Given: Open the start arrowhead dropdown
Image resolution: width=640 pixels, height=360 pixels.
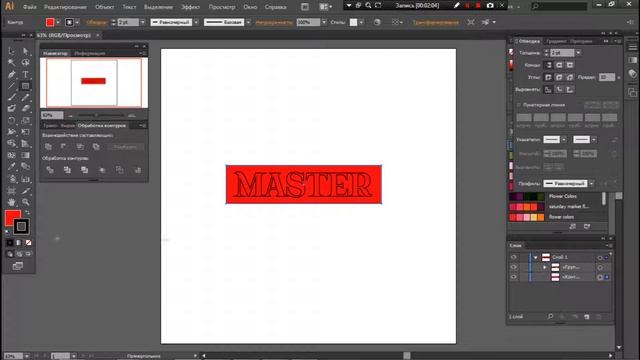Looking at the screenshot, I should coord(564,140).
